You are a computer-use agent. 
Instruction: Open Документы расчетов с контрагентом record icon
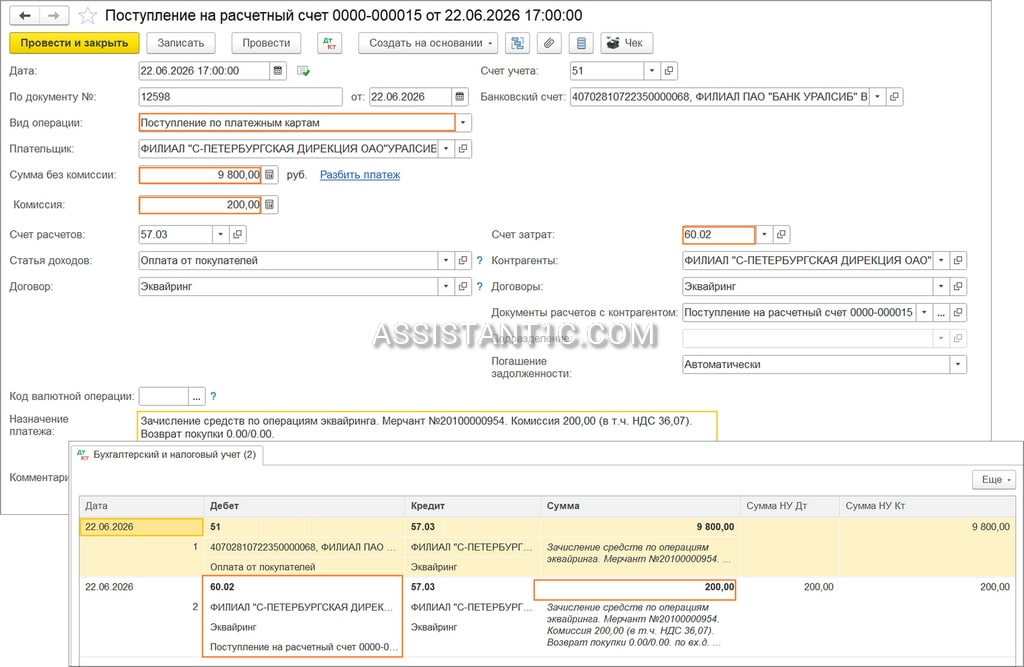958,312
